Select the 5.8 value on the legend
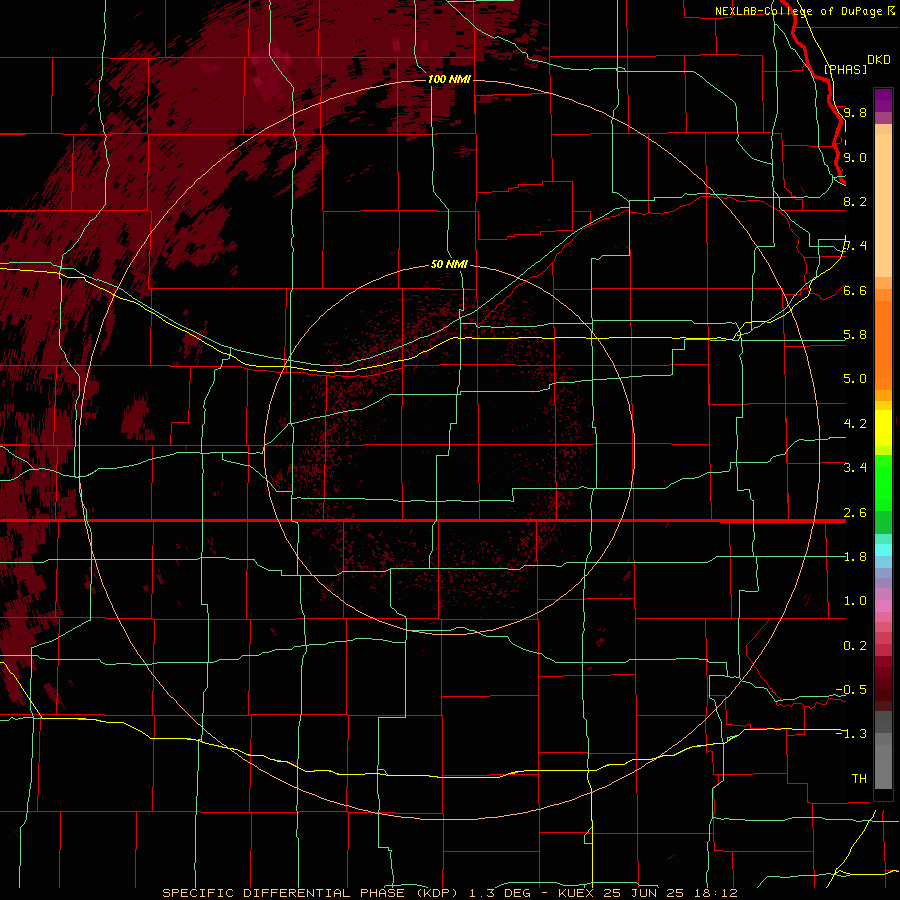 pos(855,335)
